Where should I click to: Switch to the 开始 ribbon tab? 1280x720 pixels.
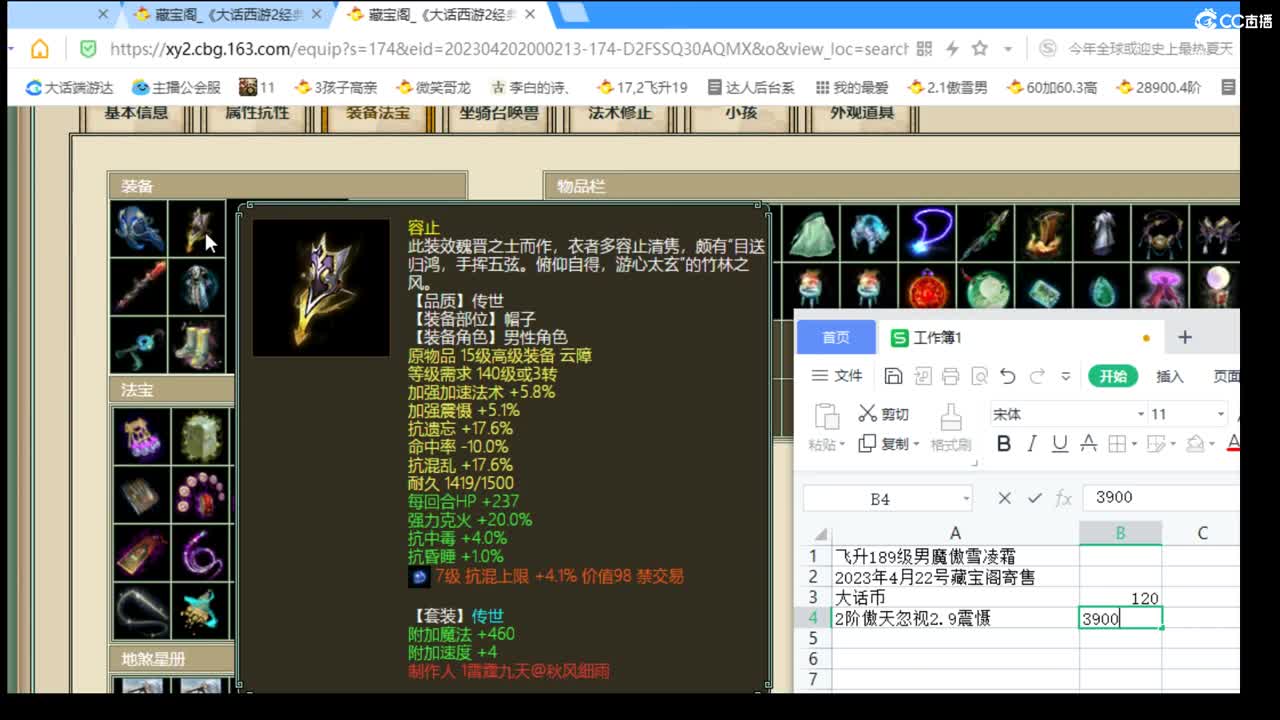[1113, 376]
